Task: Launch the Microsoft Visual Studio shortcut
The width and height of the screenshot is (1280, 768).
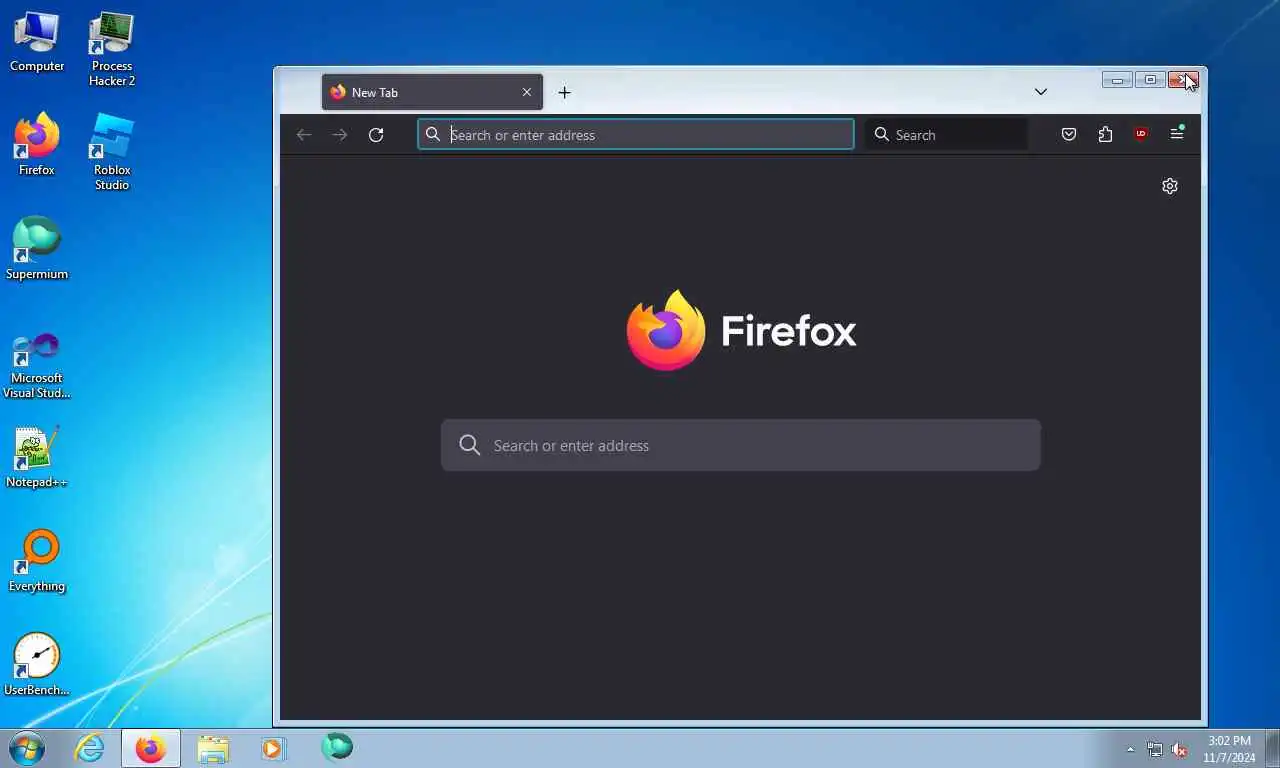Action: point(37,365)
